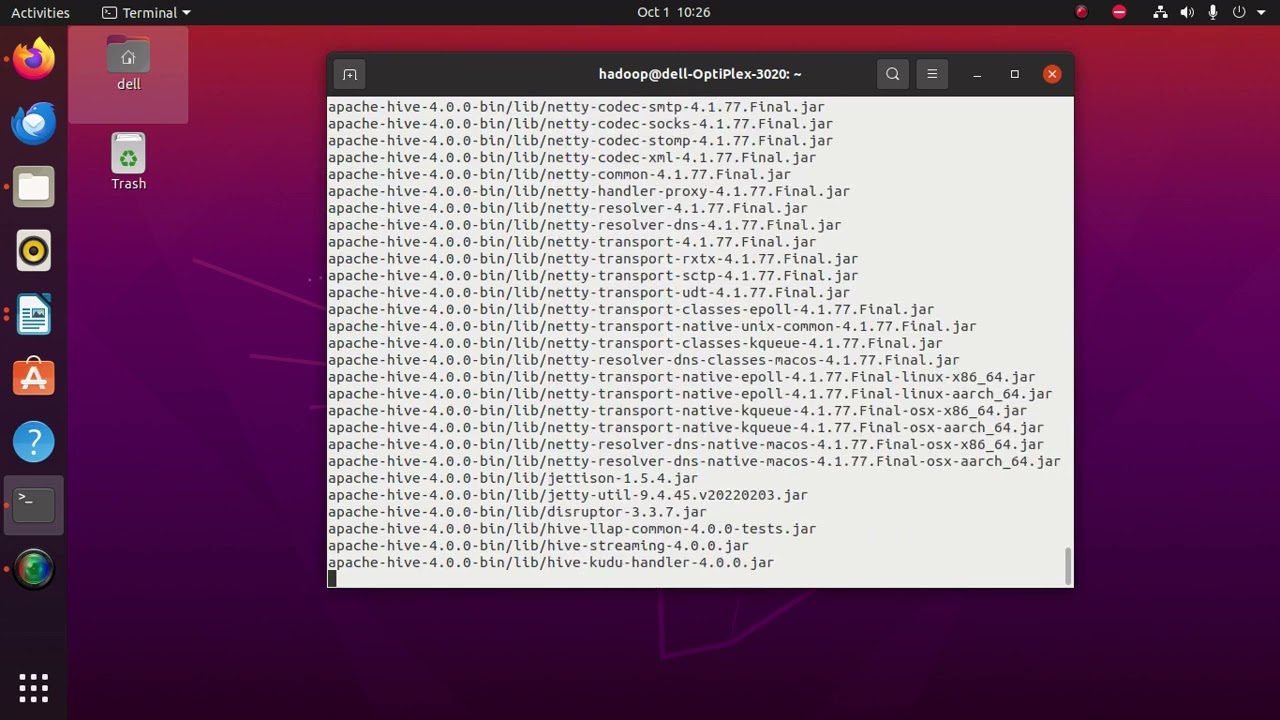Image resolution: width=1280 pixels, height=720 pixels.
Task: Launch Rhythmbox music player
Action: tap(34, 251)
